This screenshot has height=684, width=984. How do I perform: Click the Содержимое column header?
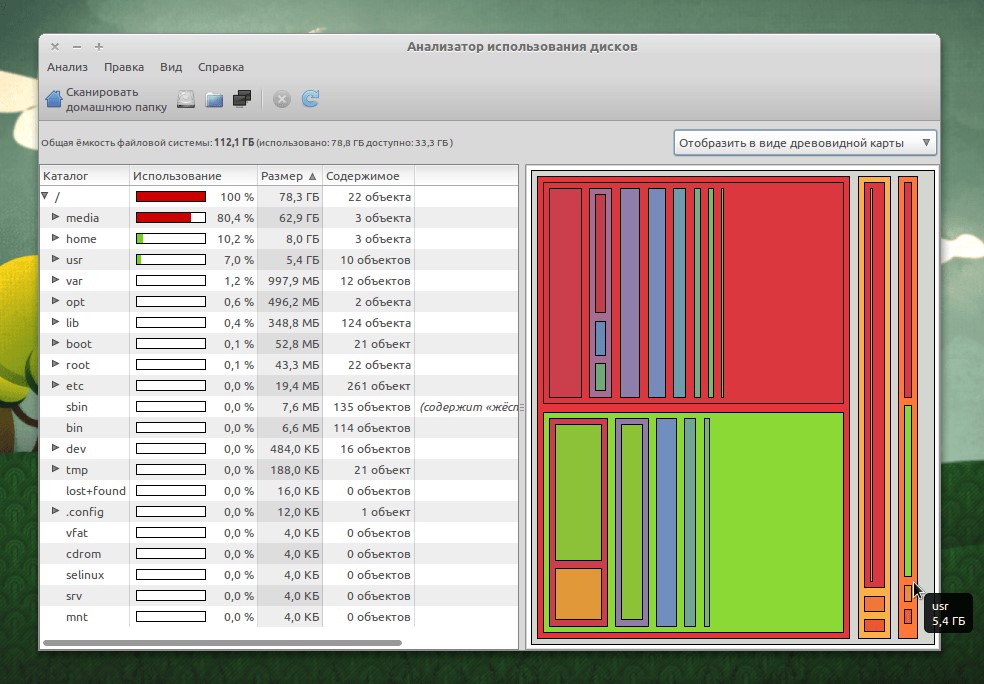pyautogui.click(x=362, y=176)
